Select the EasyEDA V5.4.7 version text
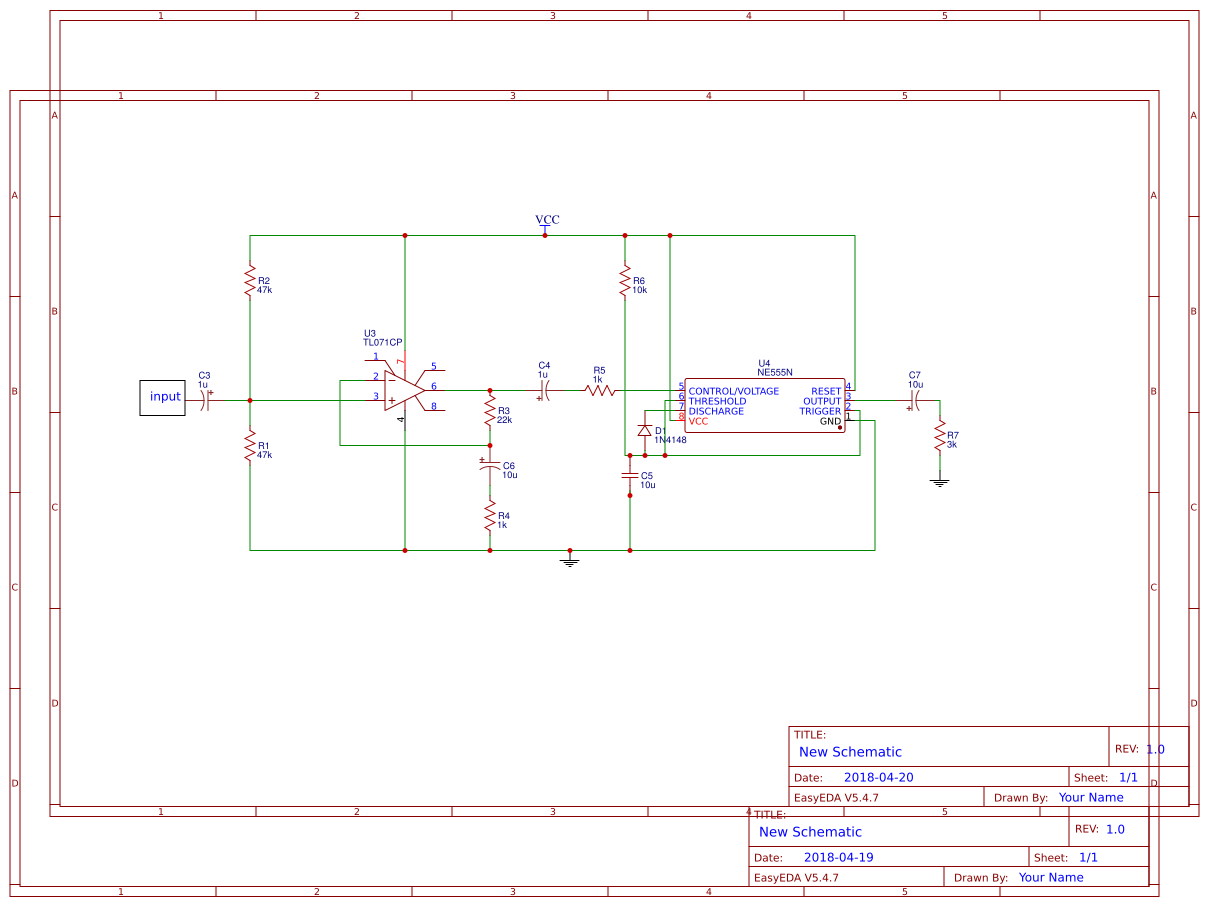The image size is (1209, 907). point(835,797)
